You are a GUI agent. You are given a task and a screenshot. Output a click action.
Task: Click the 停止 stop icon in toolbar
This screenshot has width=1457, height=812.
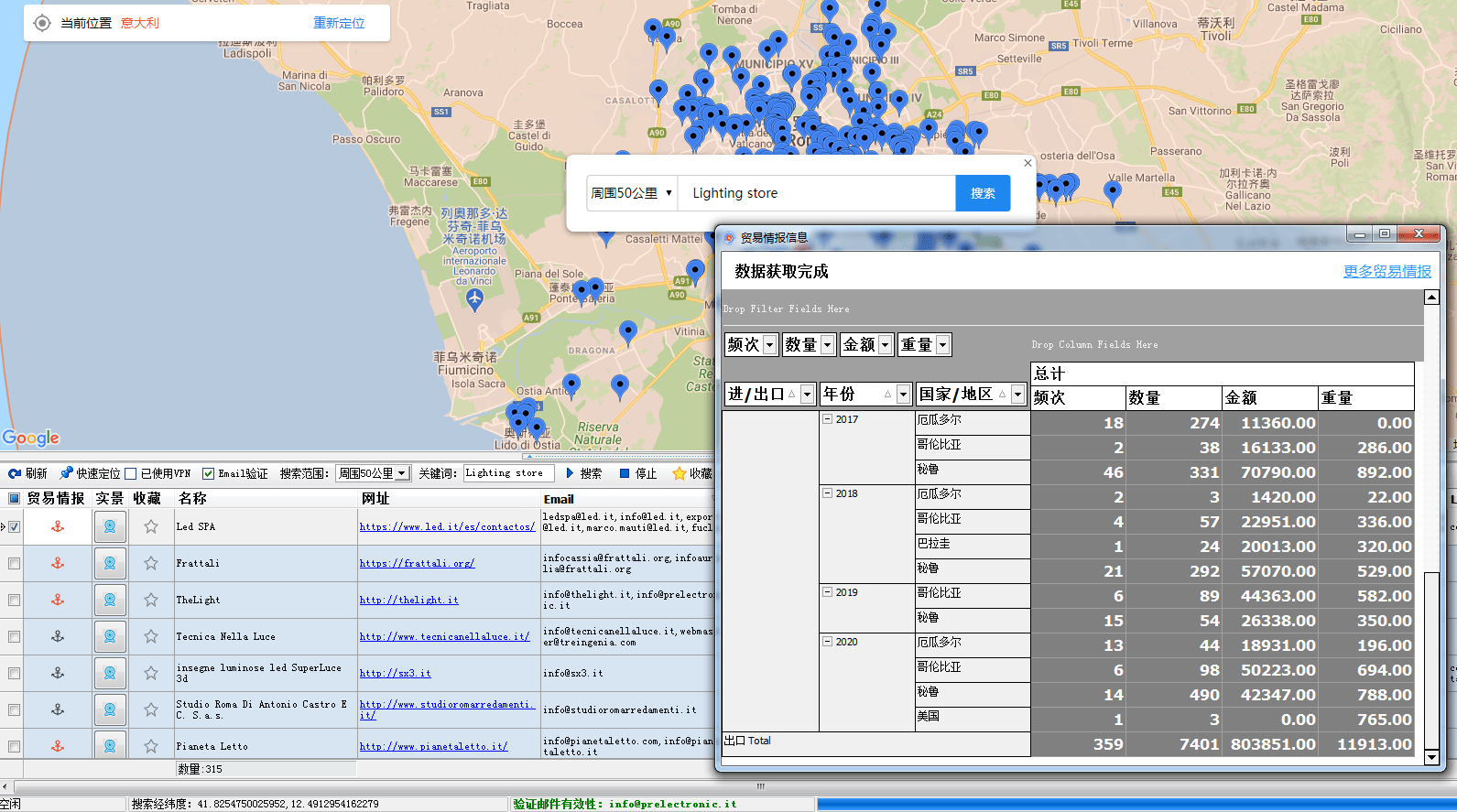point(625,473)
